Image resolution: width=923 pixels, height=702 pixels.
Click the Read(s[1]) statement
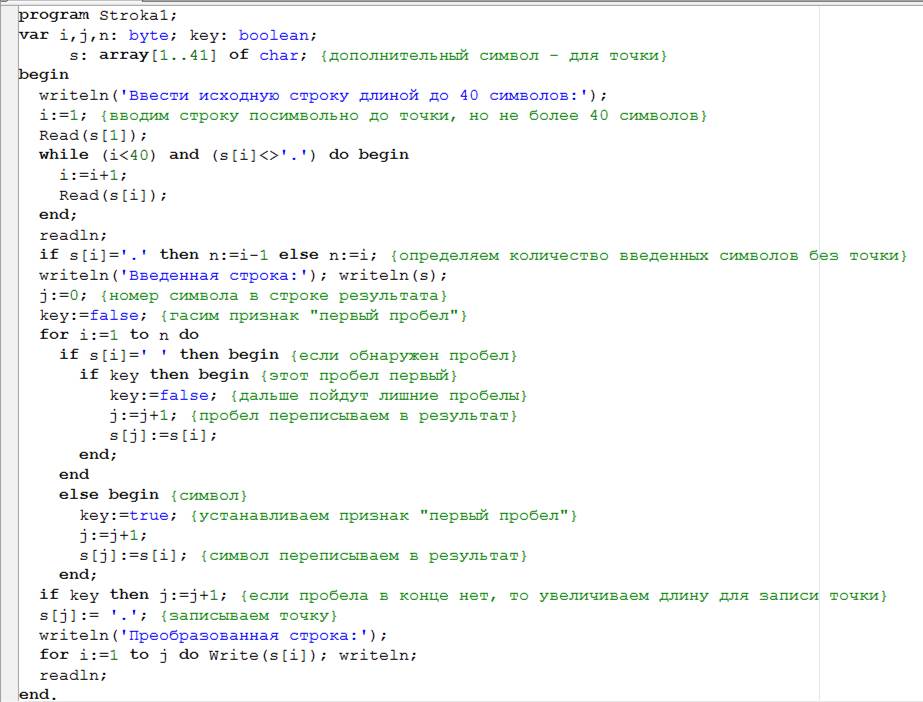(x=93, y=135)
